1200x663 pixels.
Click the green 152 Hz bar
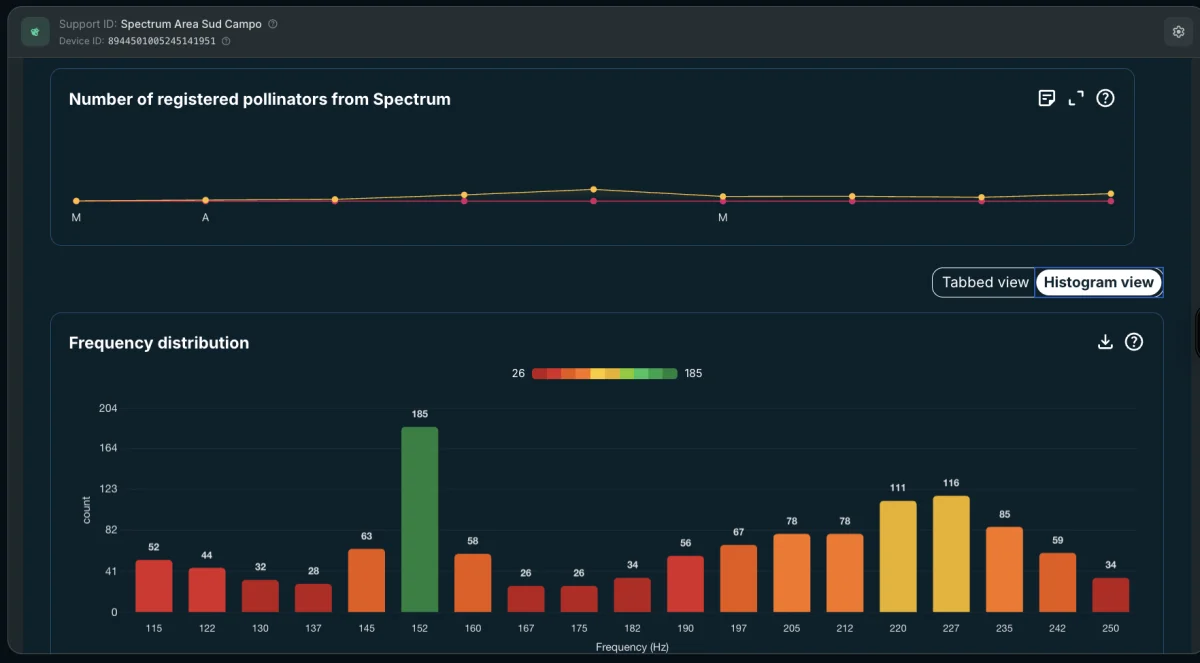coord(420,520)
